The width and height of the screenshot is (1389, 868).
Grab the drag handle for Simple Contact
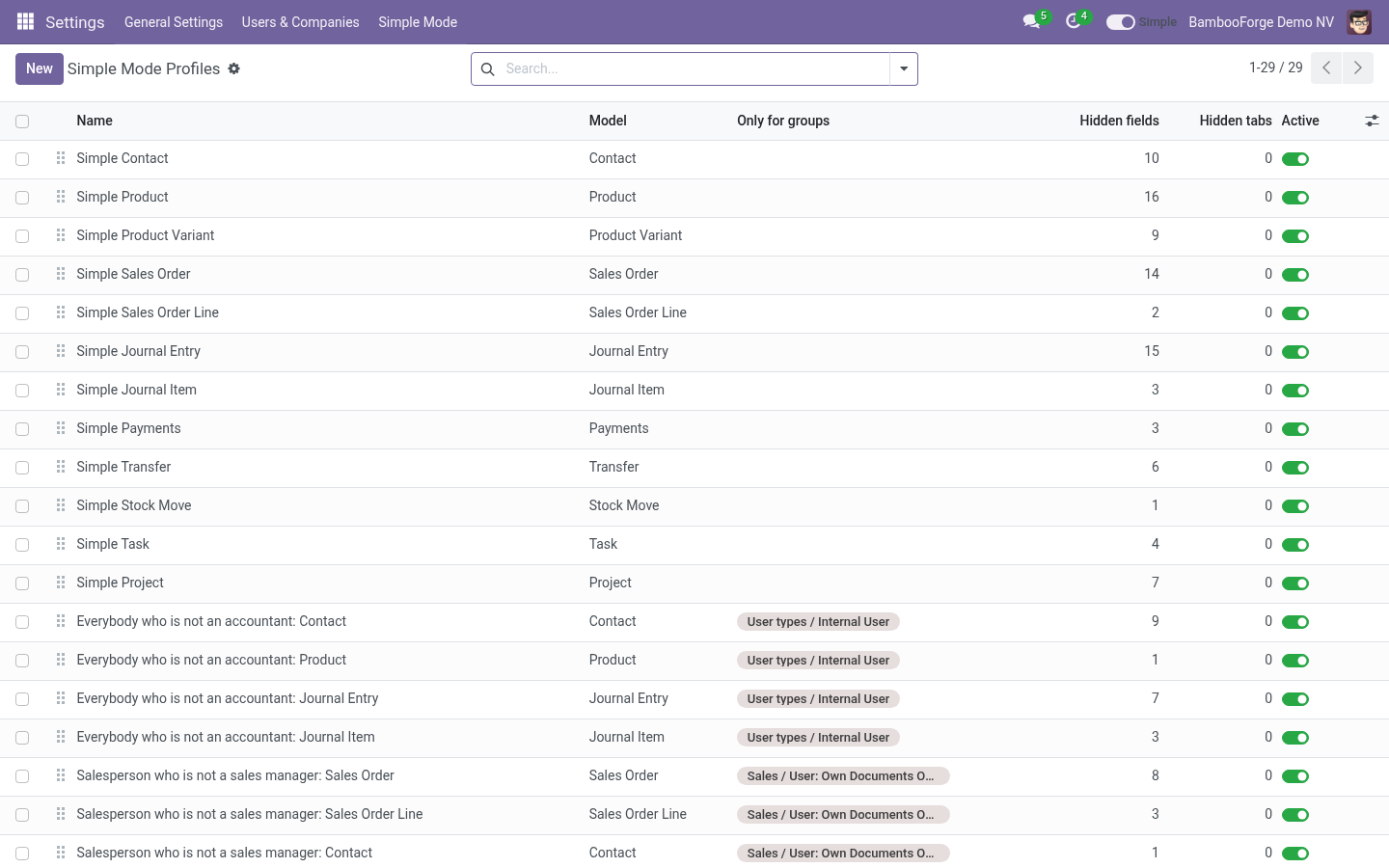pos(61,158)
